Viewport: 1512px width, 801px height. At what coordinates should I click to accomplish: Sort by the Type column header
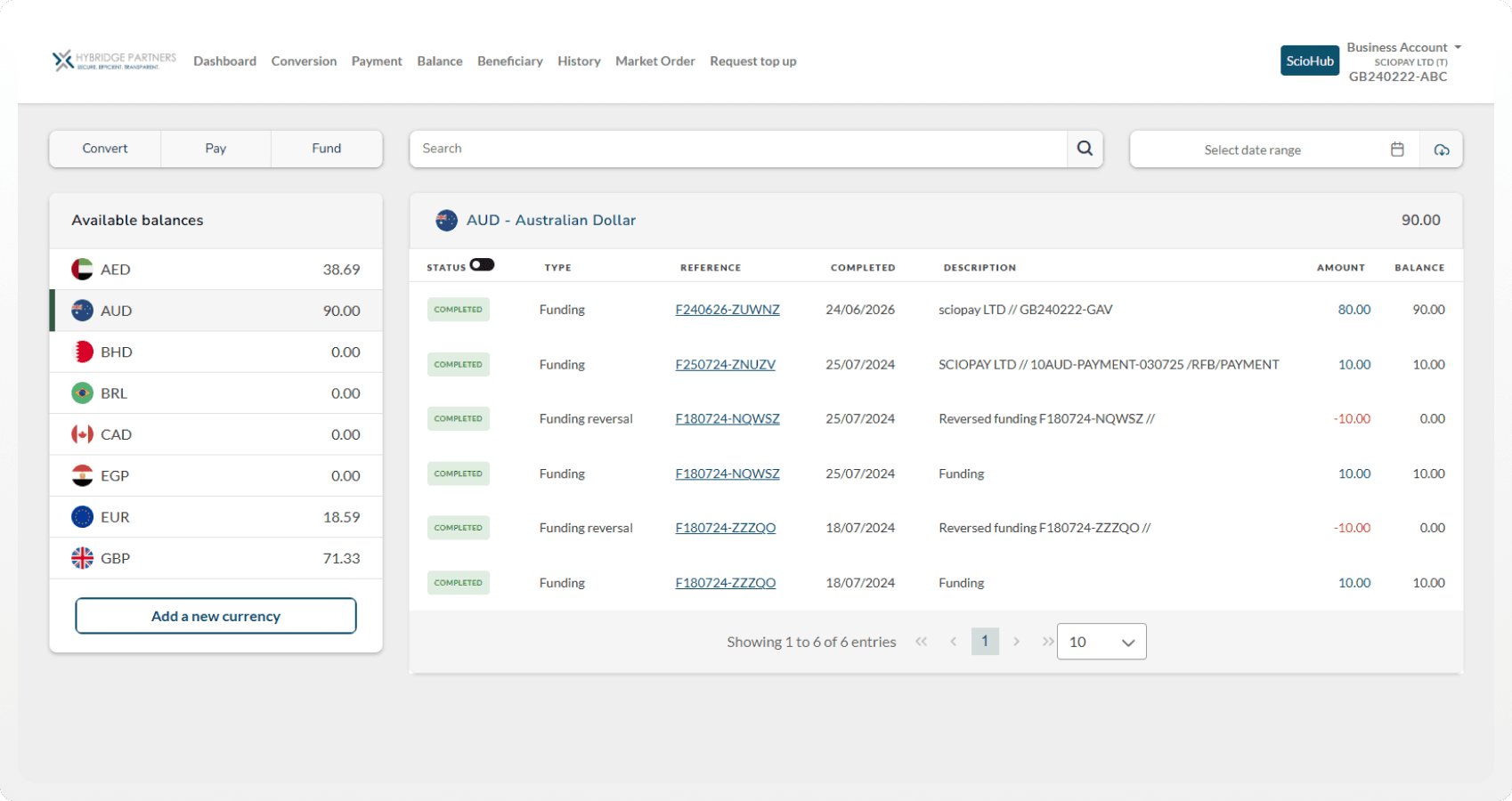557,267
